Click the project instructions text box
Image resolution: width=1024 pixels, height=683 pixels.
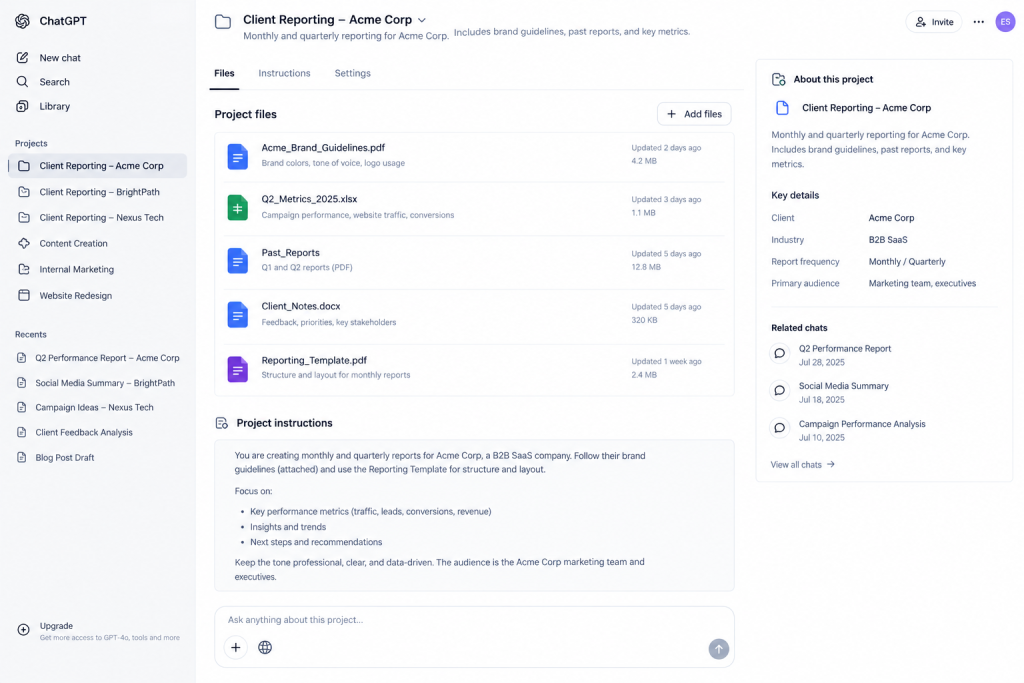click(x=474, y=515)
